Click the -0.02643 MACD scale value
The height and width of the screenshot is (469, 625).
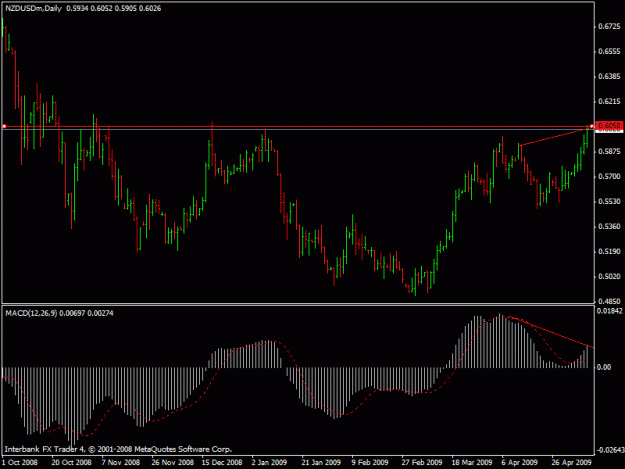pos(610,450)
